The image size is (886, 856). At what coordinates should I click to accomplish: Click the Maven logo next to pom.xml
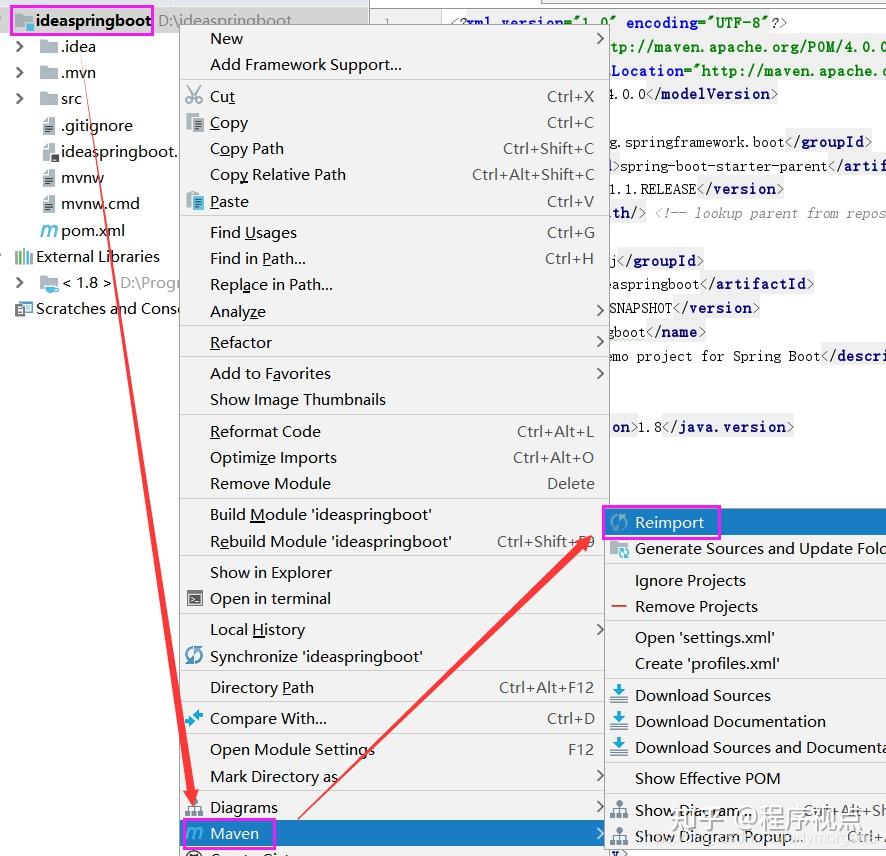(50, 230)
